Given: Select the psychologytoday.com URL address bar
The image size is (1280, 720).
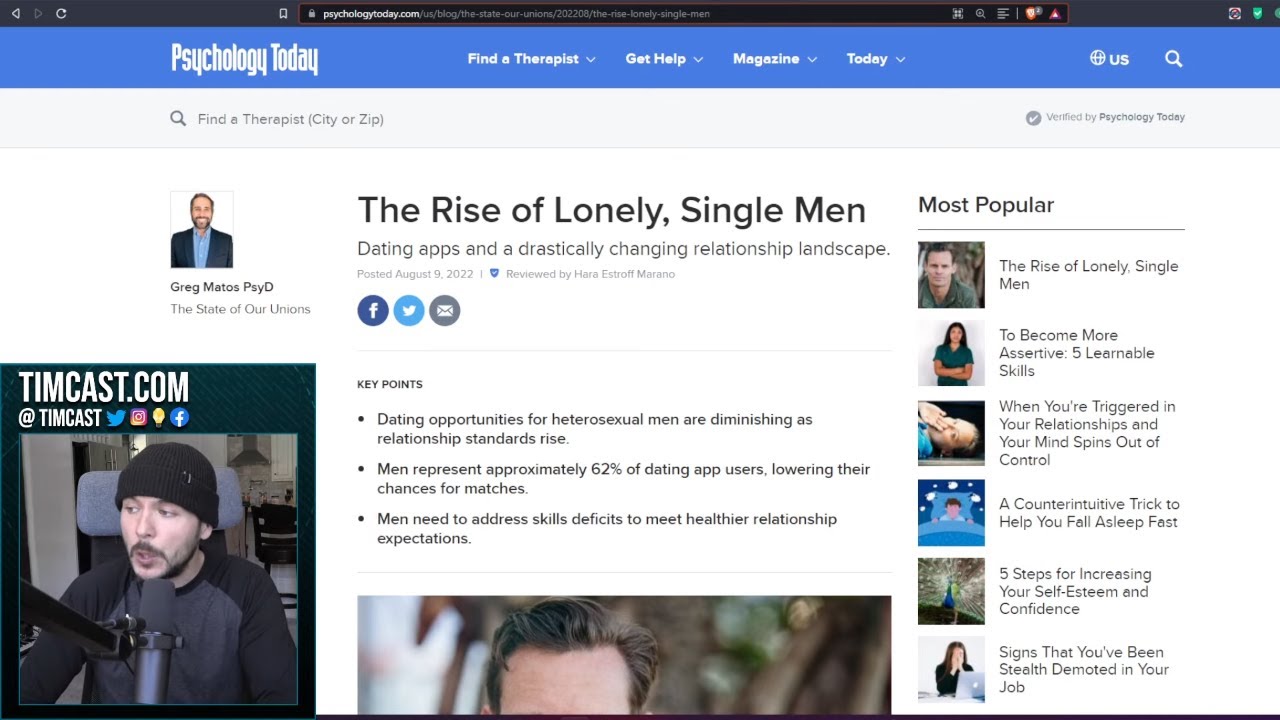Looking at the screenshot, I should click(516, 13).
